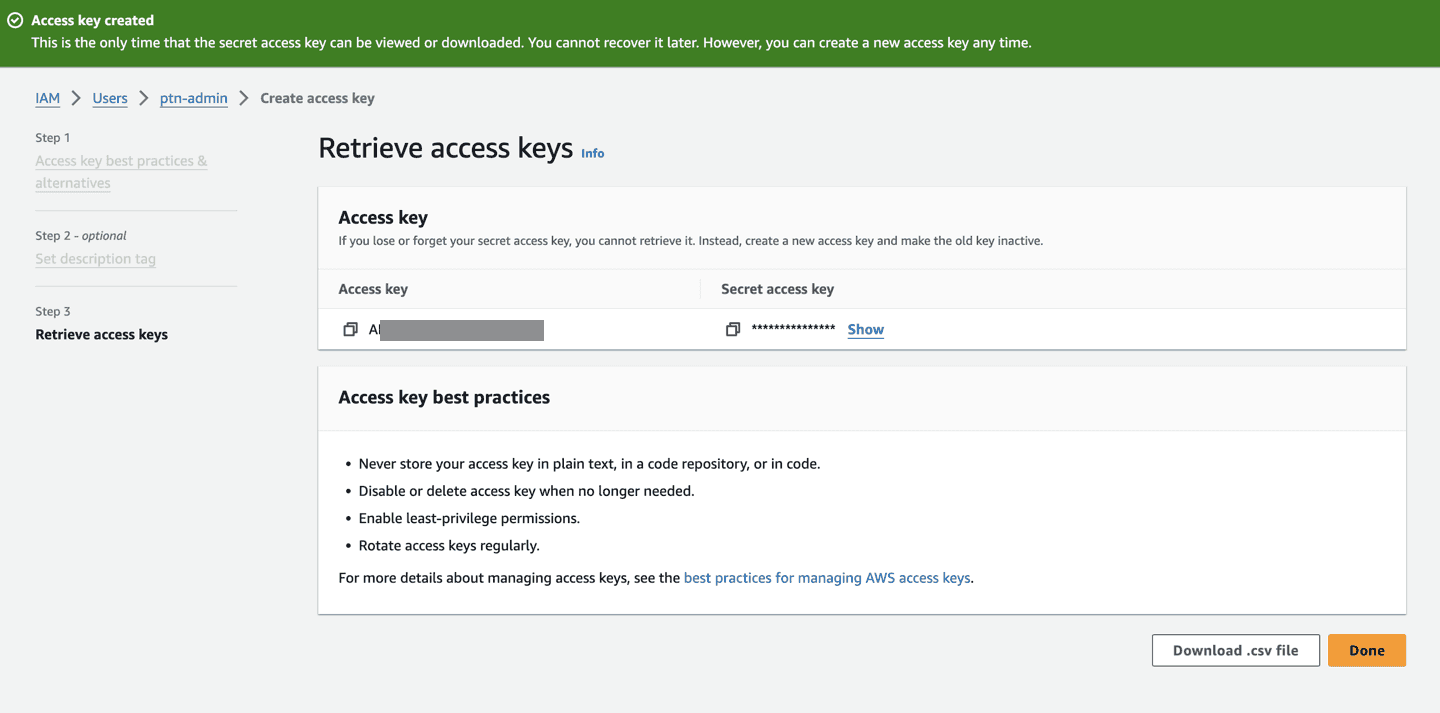This screenshot has height=713, width=1440.
Task: Go back to the ptn-admin user page
Action: coord(193,98)
